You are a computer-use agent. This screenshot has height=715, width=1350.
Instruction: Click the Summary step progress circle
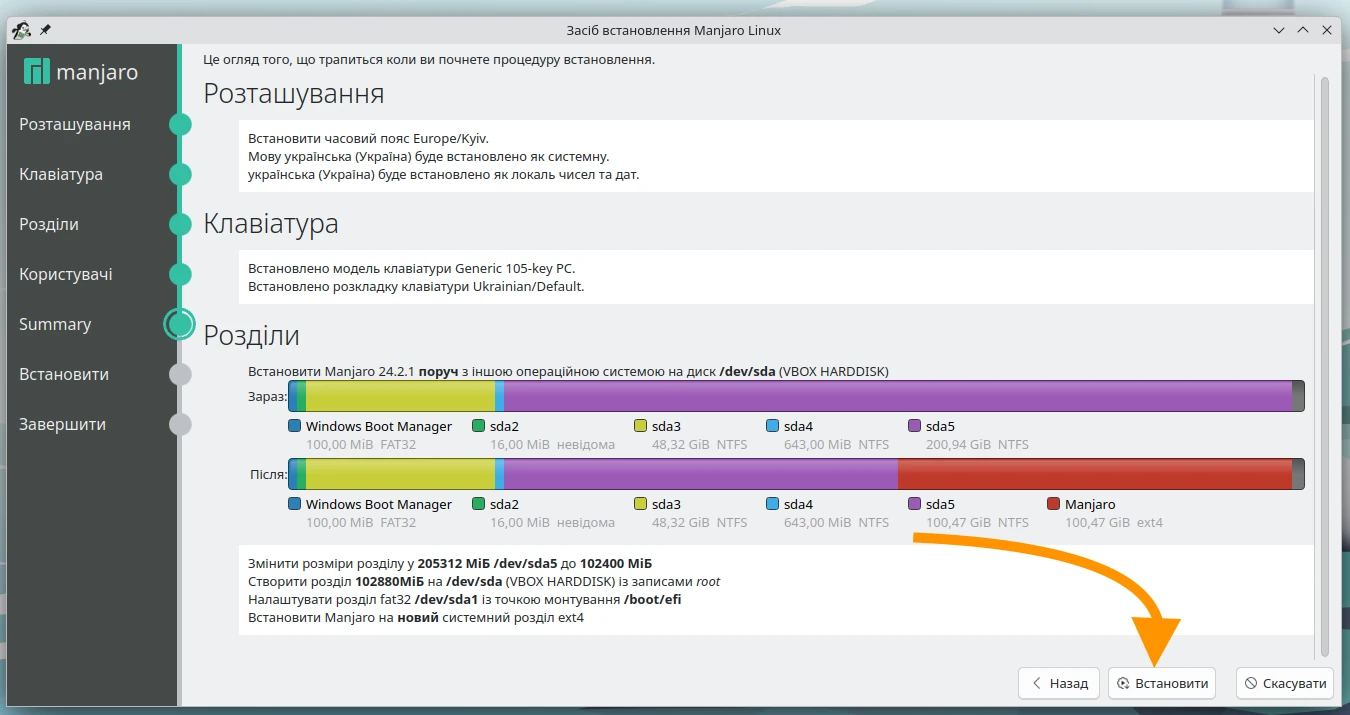(x=180, y=324)
